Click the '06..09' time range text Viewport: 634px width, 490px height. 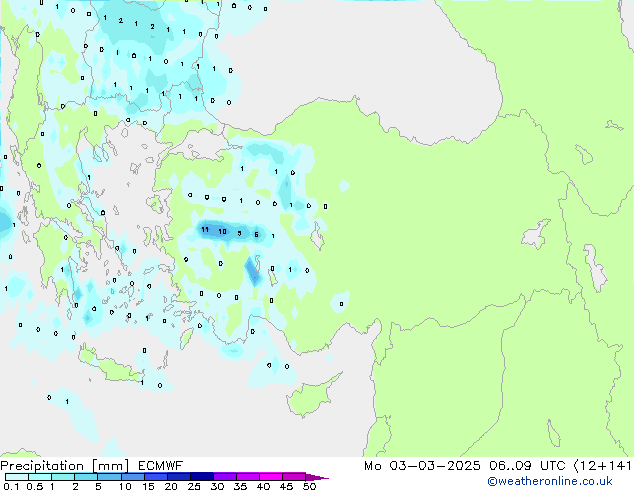[x=510, y=466]
